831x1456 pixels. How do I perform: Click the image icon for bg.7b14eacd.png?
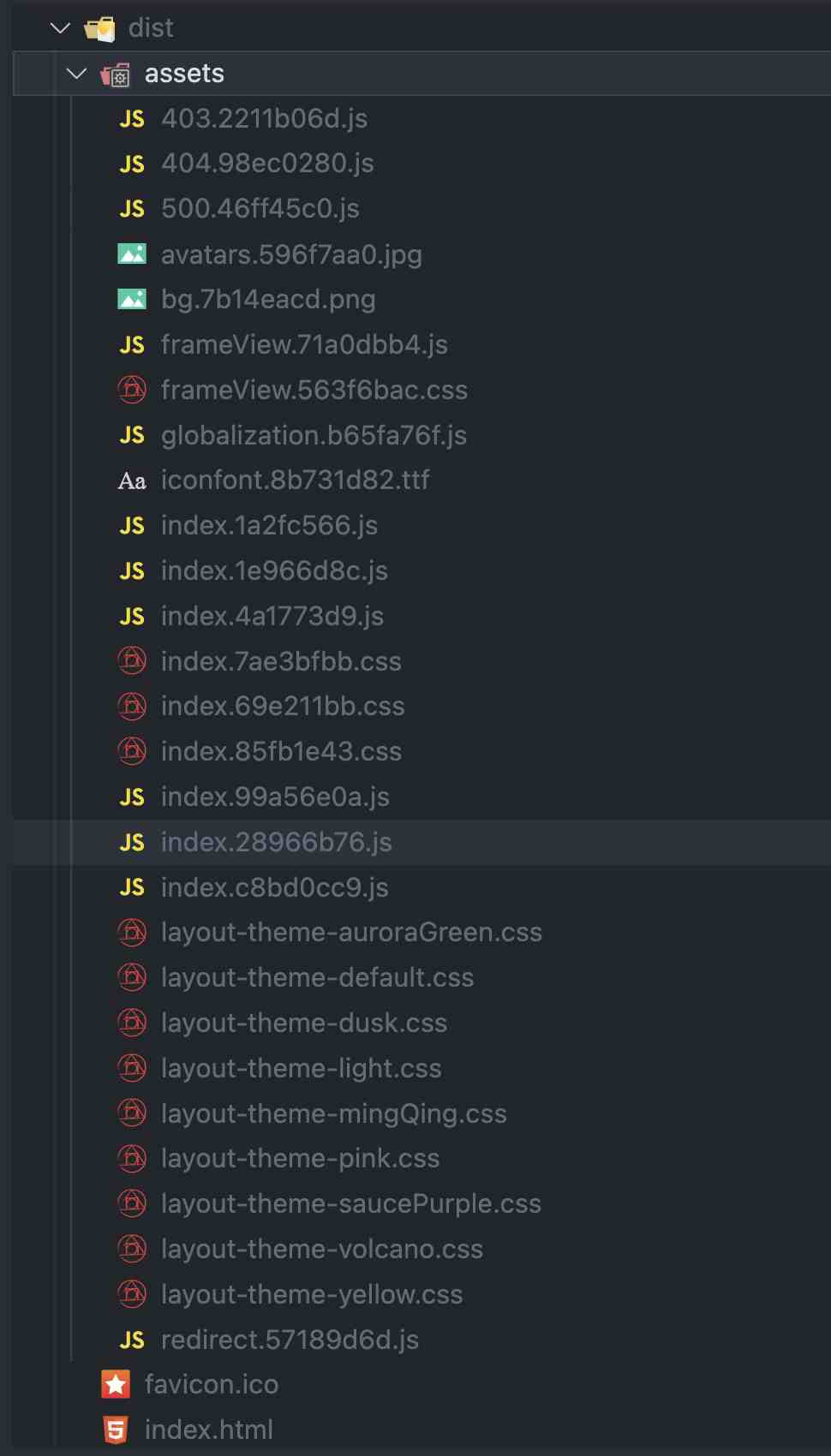coord(132,300)
